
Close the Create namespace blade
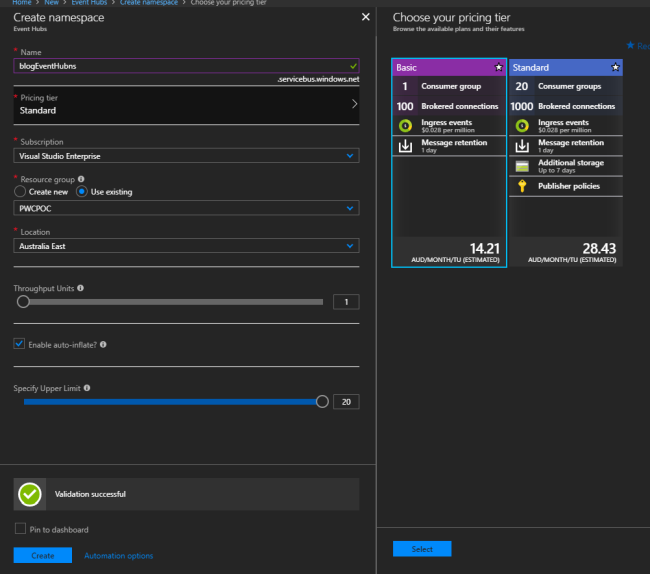(x=364, y=18)
